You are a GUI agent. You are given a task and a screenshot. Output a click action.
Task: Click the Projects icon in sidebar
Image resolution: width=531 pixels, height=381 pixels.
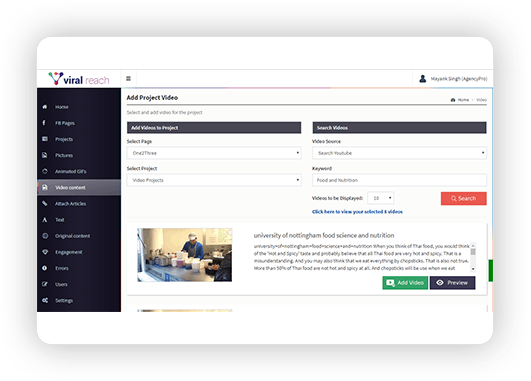(x=45, y=139)
